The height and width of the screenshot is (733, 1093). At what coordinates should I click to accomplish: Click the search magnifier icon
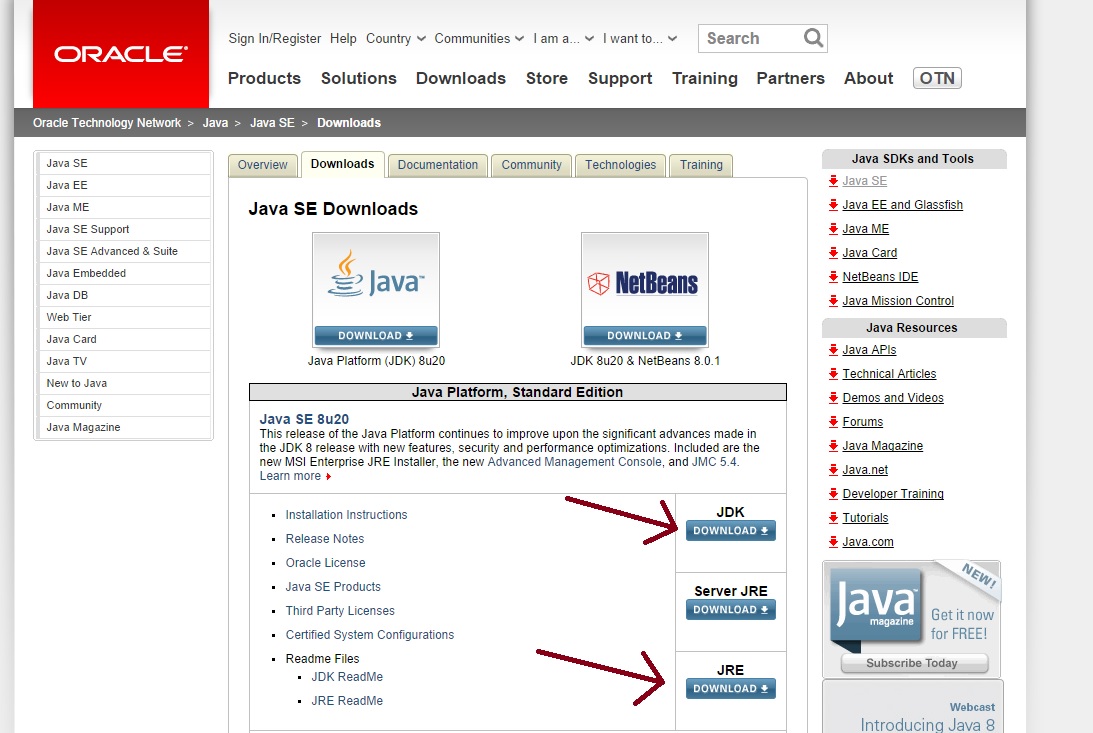point(813,38)
